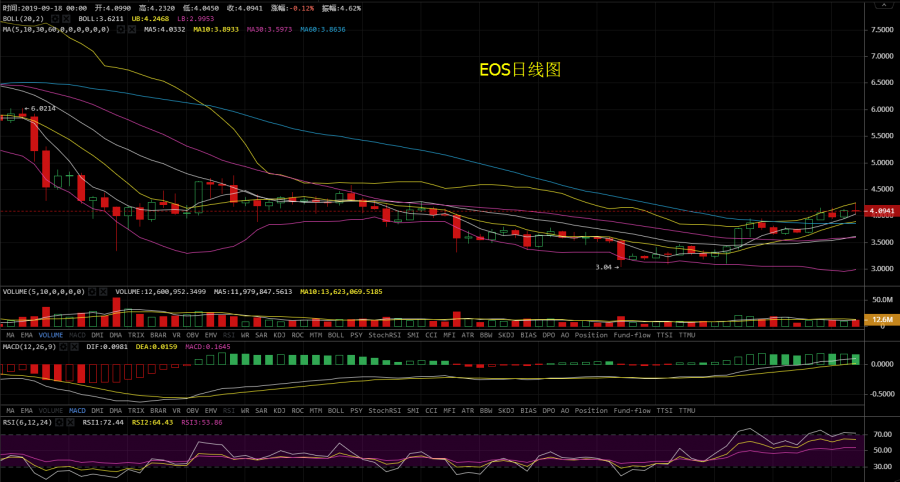Click the orange 12.6M volume axis label
The image size is (900, 482).
[x=882, y=319]
